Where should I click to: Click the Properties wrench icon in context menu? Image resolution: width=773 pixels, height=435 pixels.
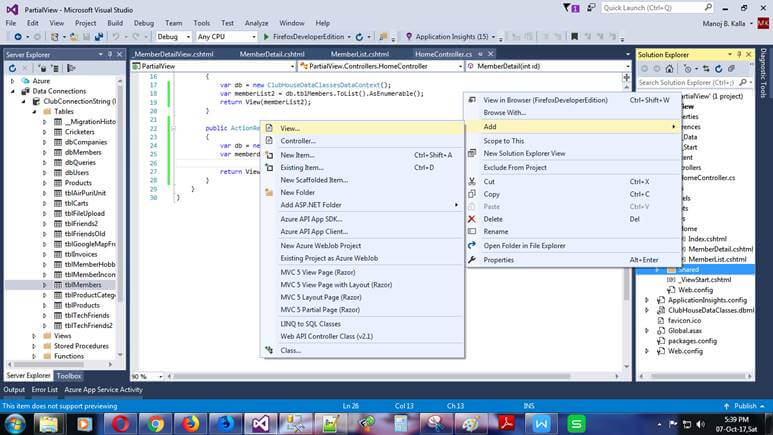pos(472,260)
